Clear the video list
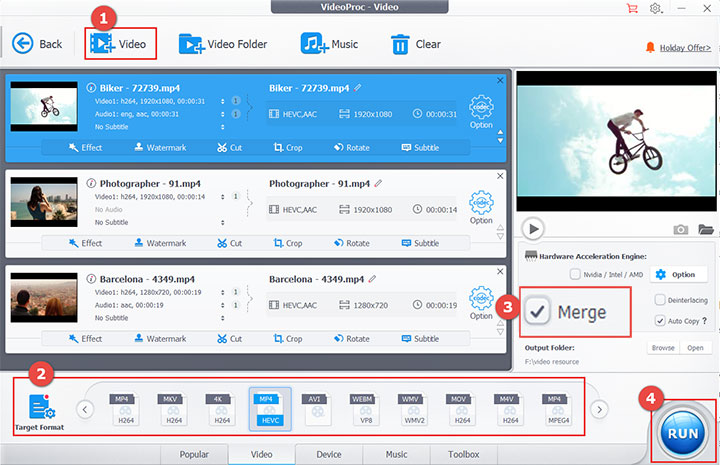720x465 pixels. (416, 44)
